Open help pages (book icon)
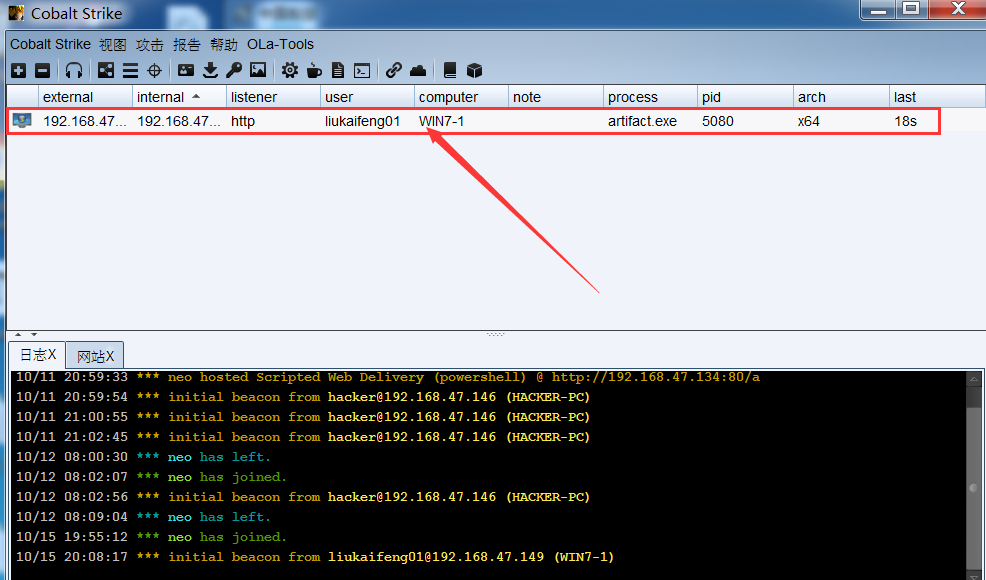This screenshot has width=986, height=580. tap(450, 70)
